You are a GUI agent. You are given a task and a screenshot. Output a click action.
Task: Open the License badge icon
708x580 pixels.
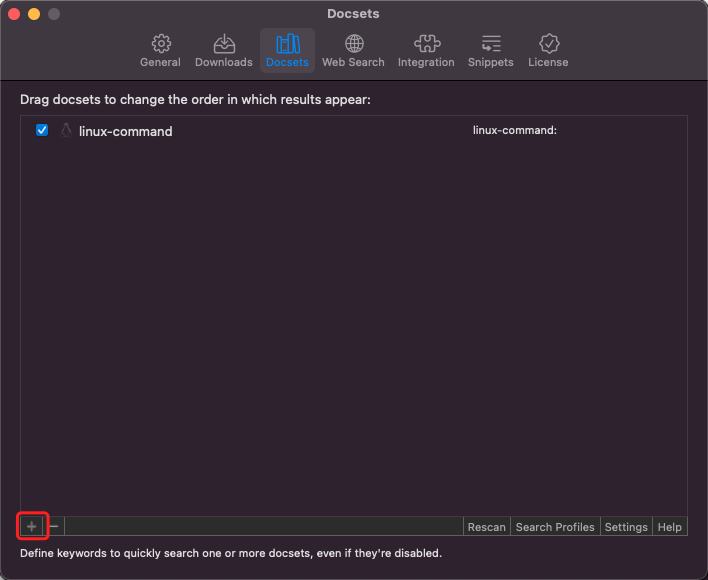tap(548, 44)
